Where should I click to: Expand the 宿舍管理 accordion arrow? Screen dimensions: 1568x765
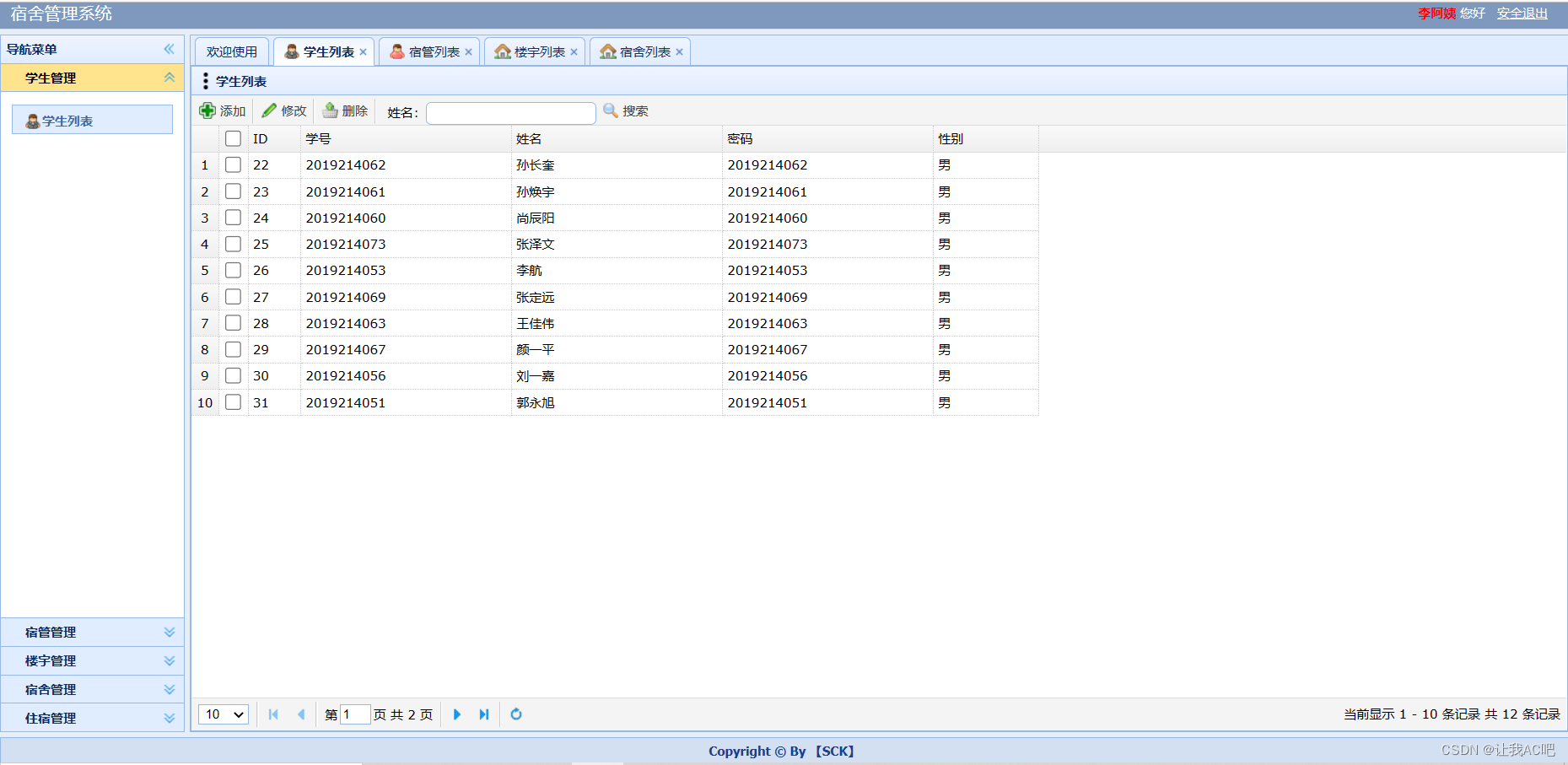tap(170, 690)
